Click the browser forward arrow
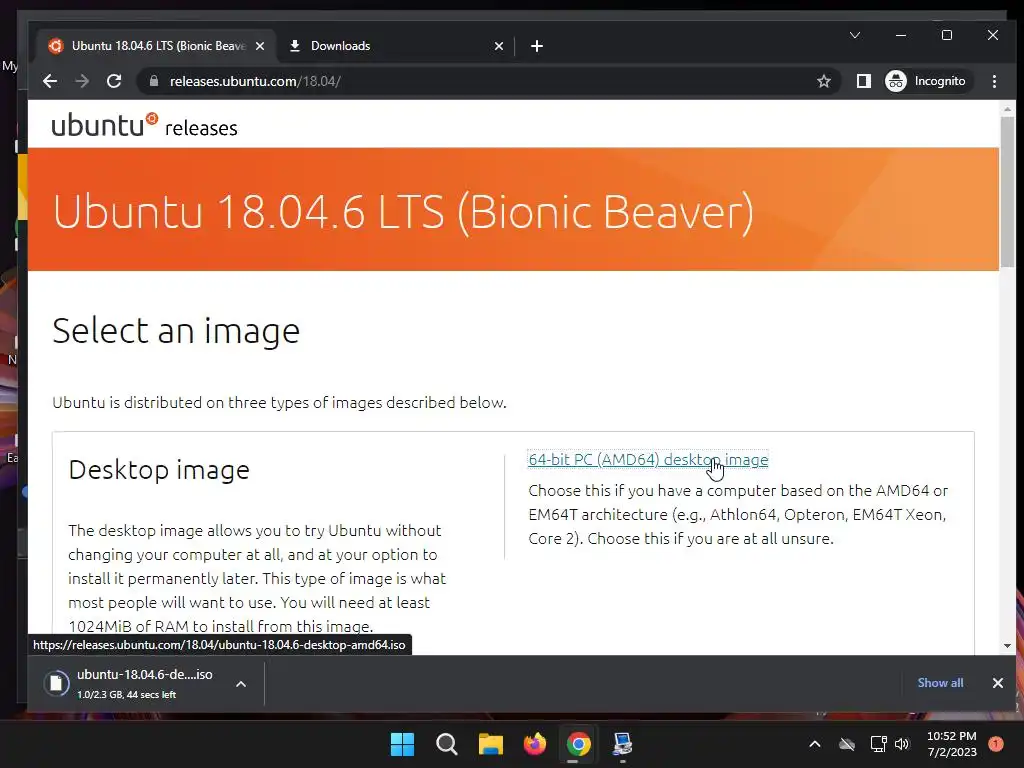This screenshot has width=1024, height=768. pyautogui.click(x=82, y=81)
